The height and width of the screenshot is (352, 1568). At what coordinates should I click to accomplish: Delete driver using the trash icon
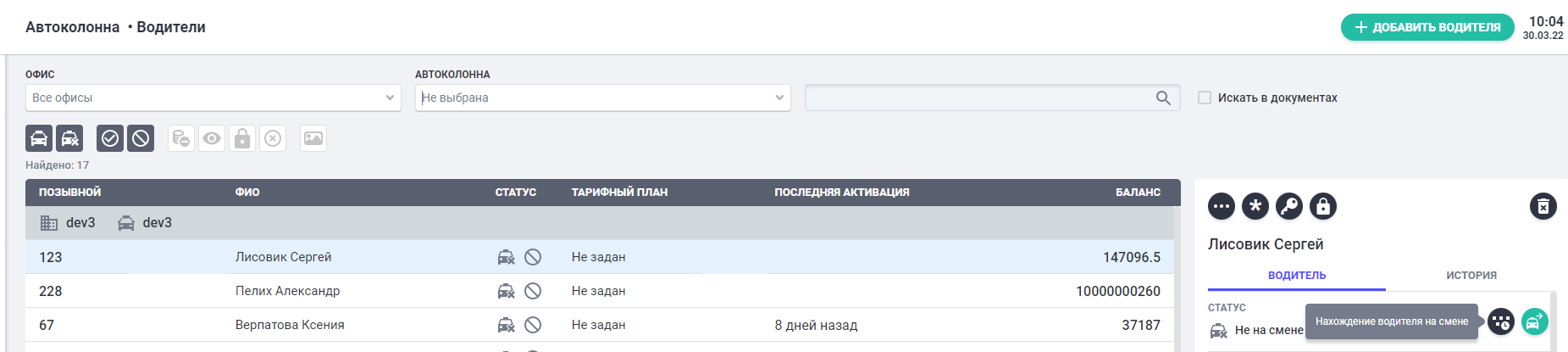tap(1543, 206)
